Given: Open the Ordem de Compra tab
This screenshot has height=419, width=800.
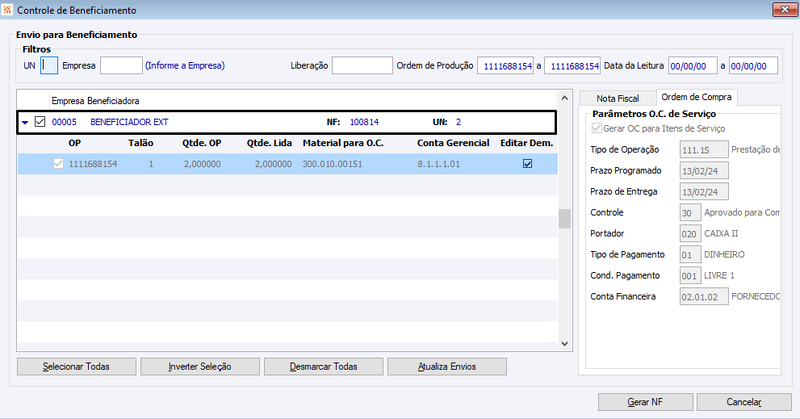Looking at the screenshot, I should [x=696, y=96].
